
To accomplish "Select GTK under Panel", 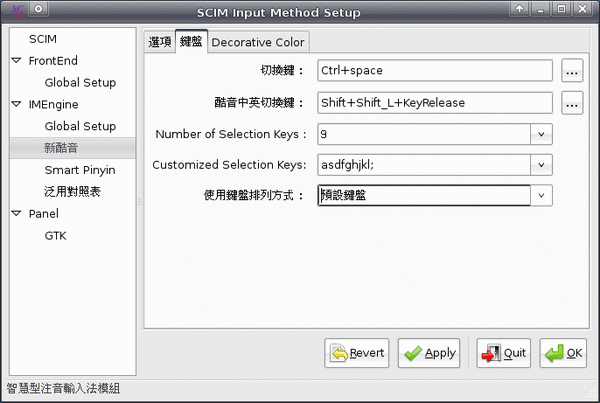I will click(x=55, y=236).
